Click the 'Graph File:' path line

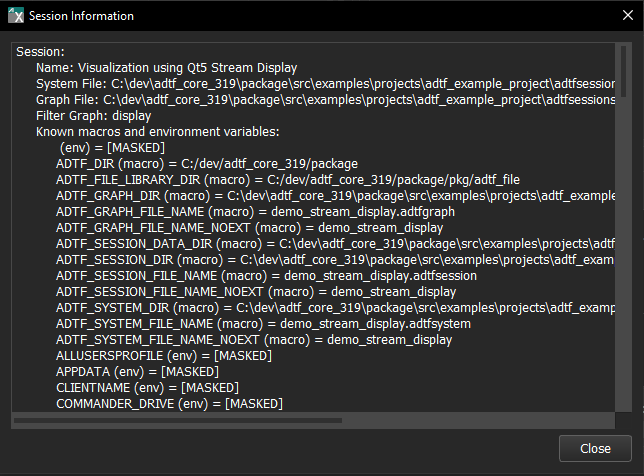pyautogui.click(x=325, y=100)
